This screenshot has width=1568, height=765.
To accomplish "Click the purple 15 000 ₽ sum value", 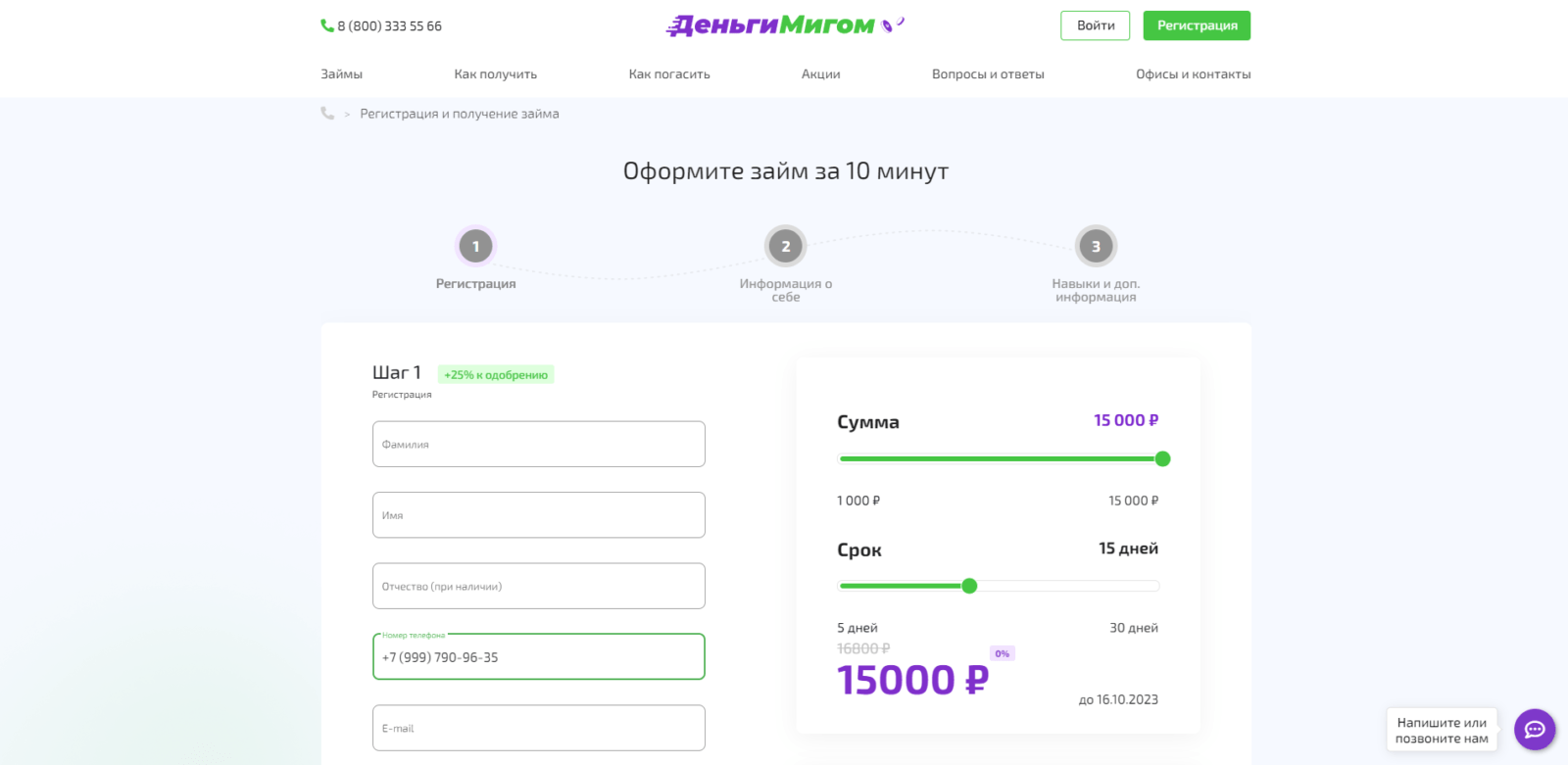I will coord(1126,420).
